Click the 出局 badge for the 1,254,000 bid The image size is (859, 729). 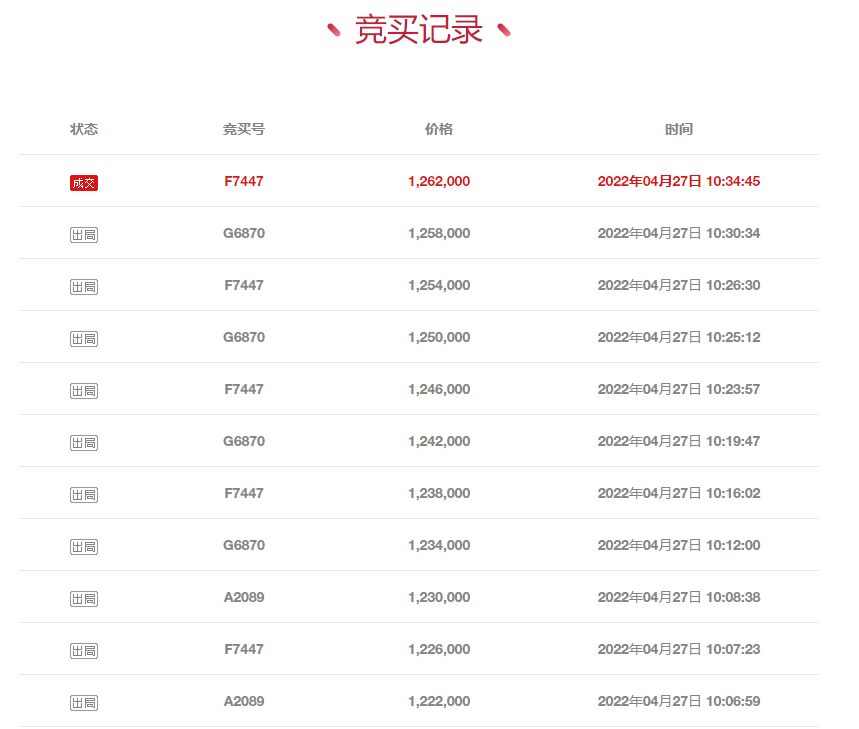[x=84, y=287]
